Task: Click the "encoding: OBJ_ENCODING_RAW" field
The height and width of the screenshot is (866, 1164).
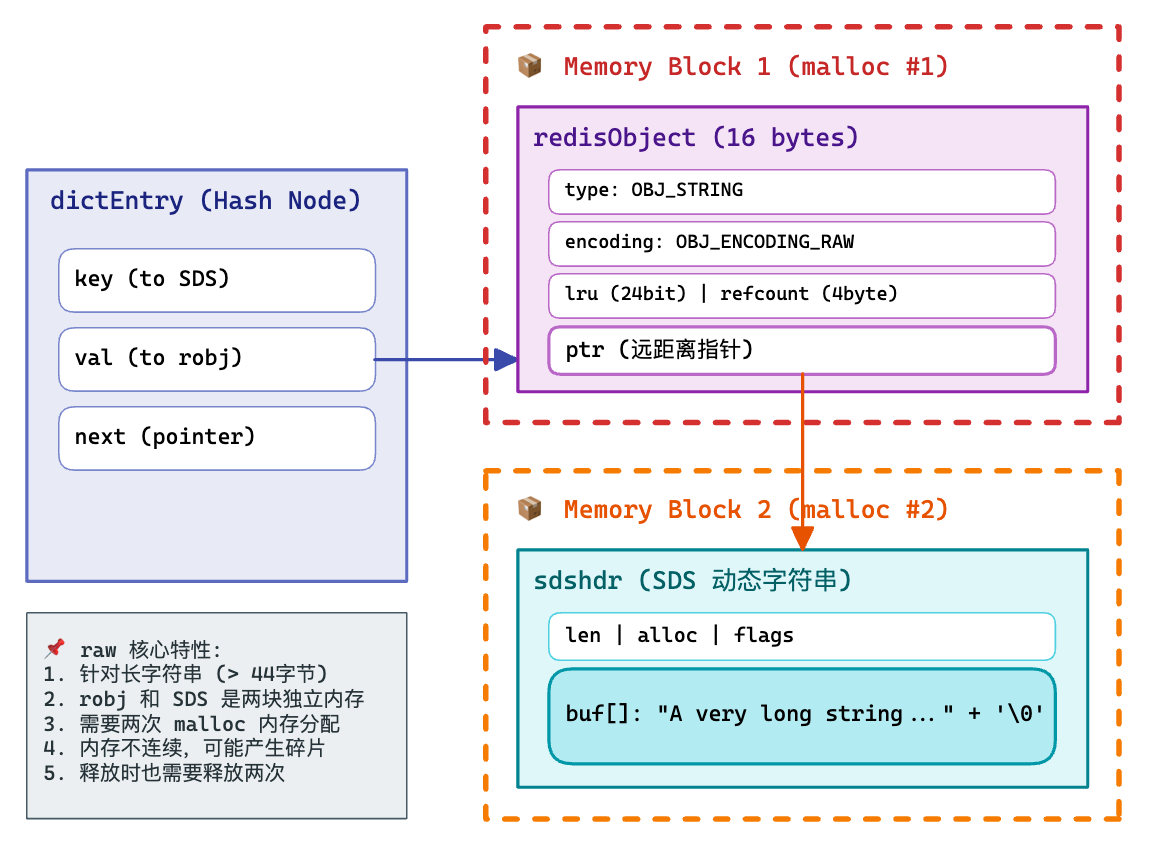Action: (x=801, y=243)
